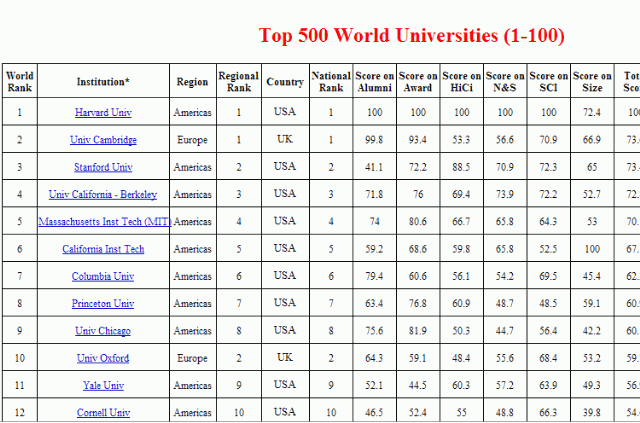Image resolution: width=640 pixels, height=423 pixels.
Task: Click world rank 12 in Cornell row
Action: click(20, 413)
